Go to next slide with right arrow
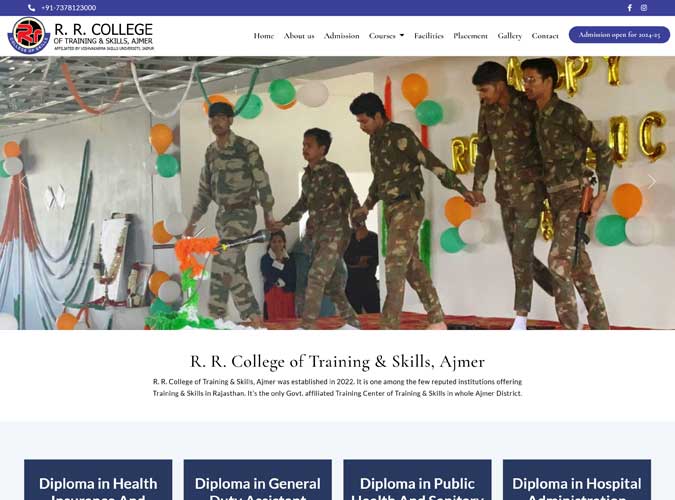The height and width of the screenshot is (500, 675). (652, 182)
